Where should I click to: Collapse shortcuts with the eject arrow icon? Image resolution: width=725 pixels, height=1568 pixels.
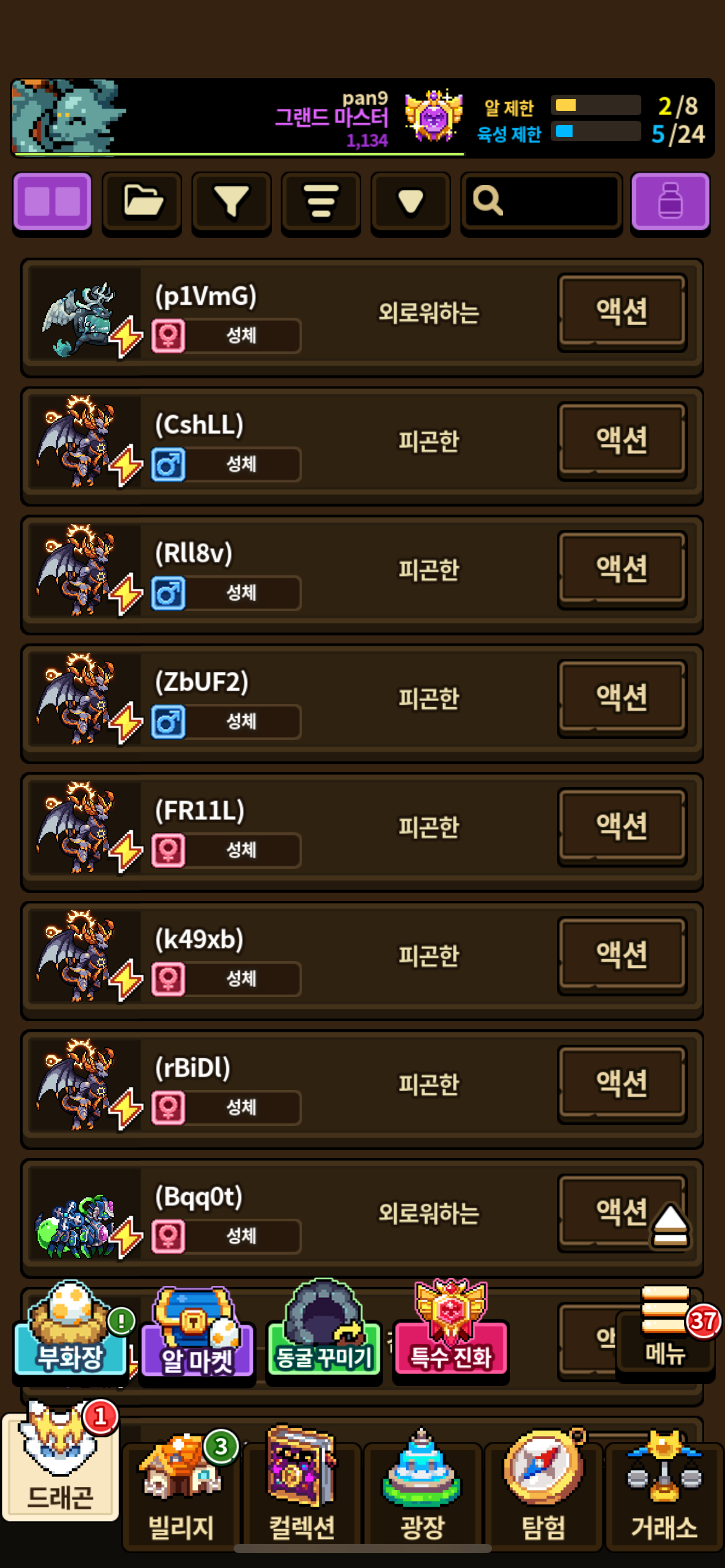point(670,1226)
